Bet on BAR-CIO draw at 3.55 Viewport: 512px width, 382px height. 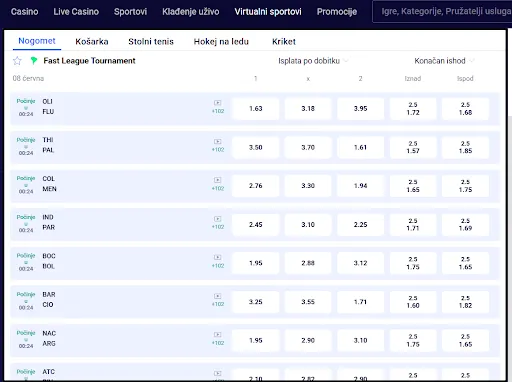tap(308, 302)
